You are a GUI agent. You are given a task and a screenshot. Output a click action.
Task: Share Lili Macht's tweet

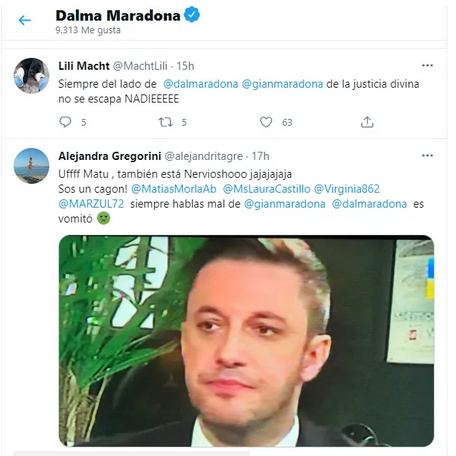(367, 122)
